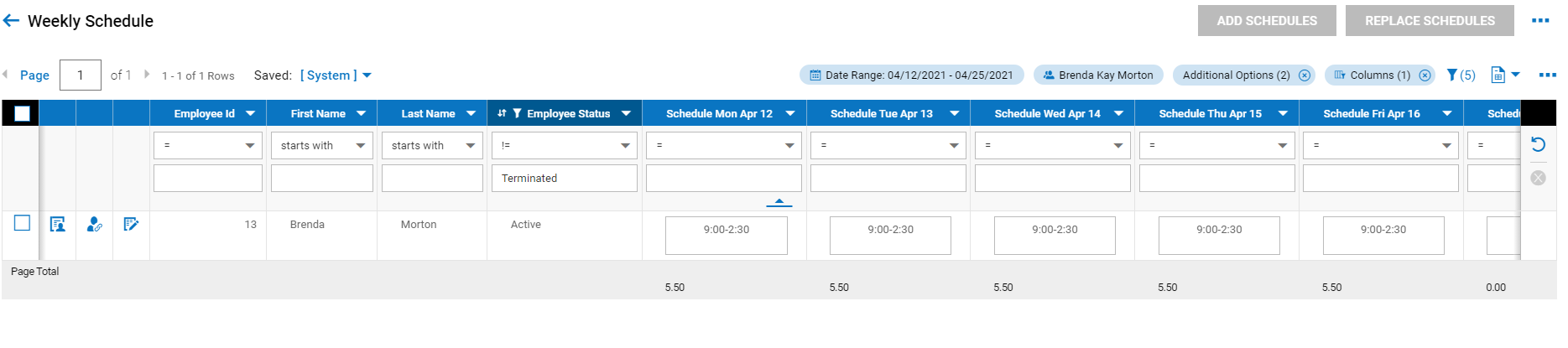
Task: Clear the Columns (1) filter chip
Action: click(x=1425, y=75)
